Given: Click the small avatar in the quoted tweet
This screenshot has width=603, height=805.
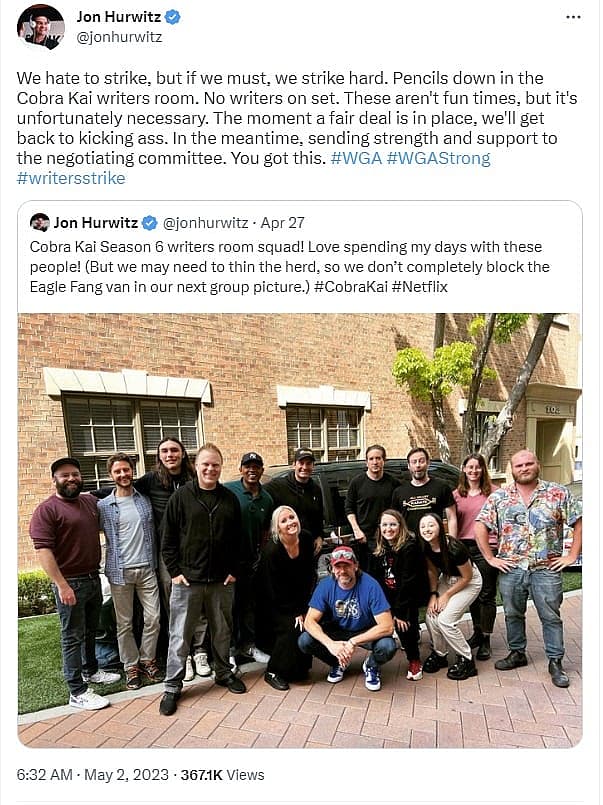Looking at the screenshot, I should click(x=40, y=222).
